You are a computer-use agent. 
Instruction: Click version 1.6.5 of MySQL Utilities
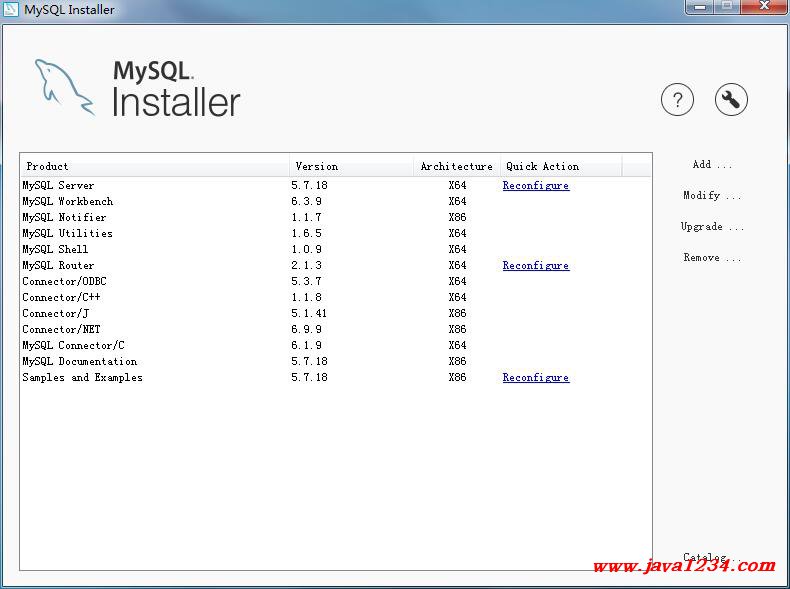[306, 233]
